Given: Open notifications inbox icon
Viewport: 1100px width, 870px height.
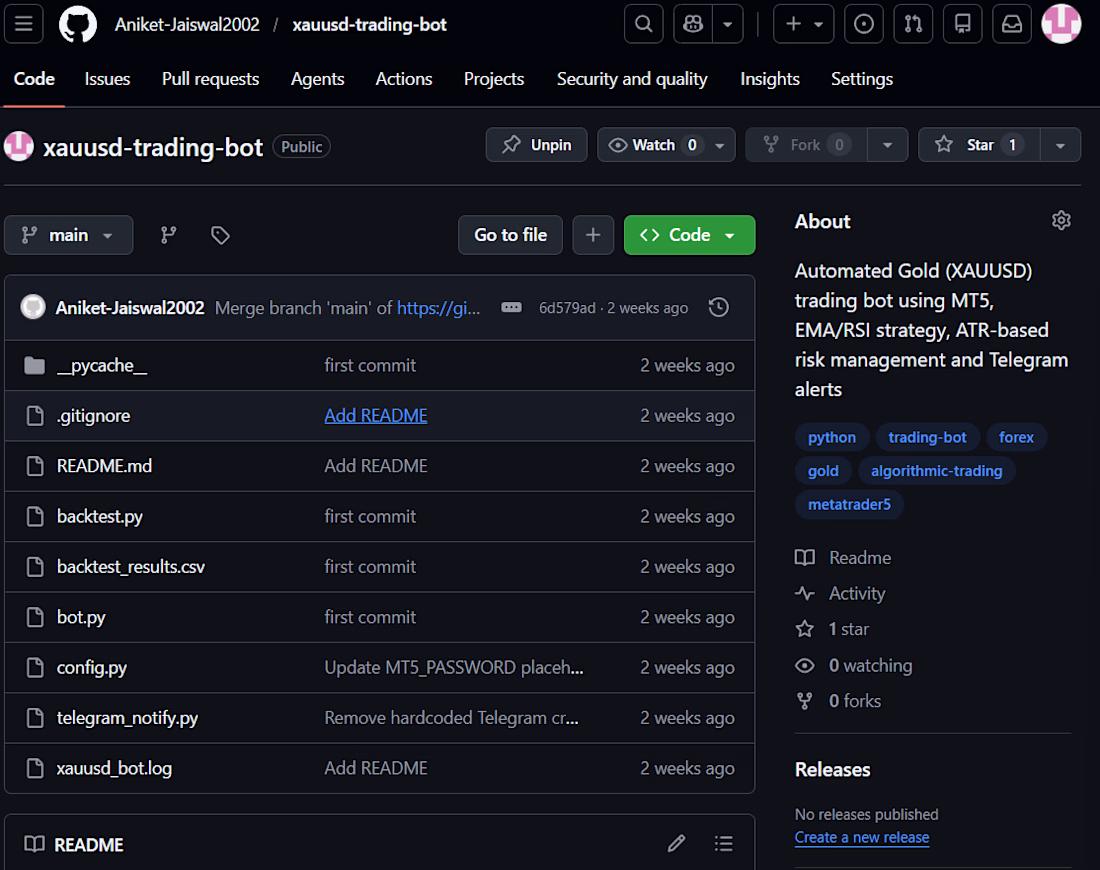Looking at the screenshot, I should [1012, 24].
